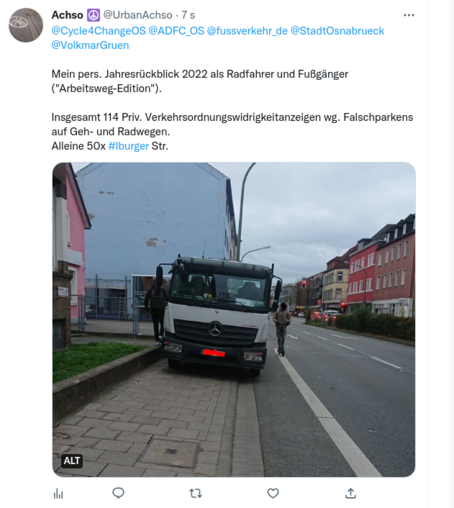The height and width of the screenshot is (508, 454).
Task: Open the @StadtOsnabrueck mention
Action: pos(337,31)
